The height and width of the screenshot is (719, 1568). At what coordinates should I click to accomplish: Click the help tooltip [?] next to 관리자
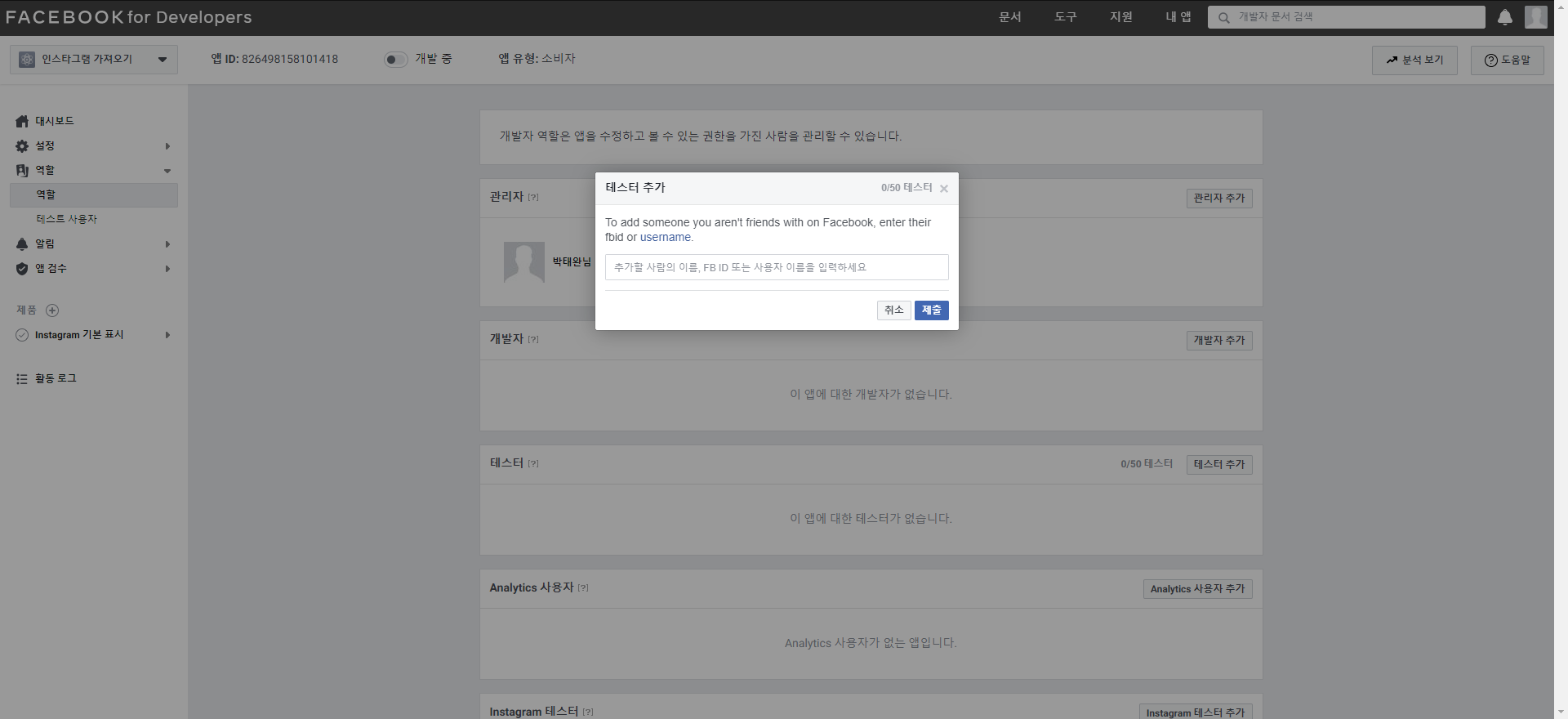pos(533,197)
